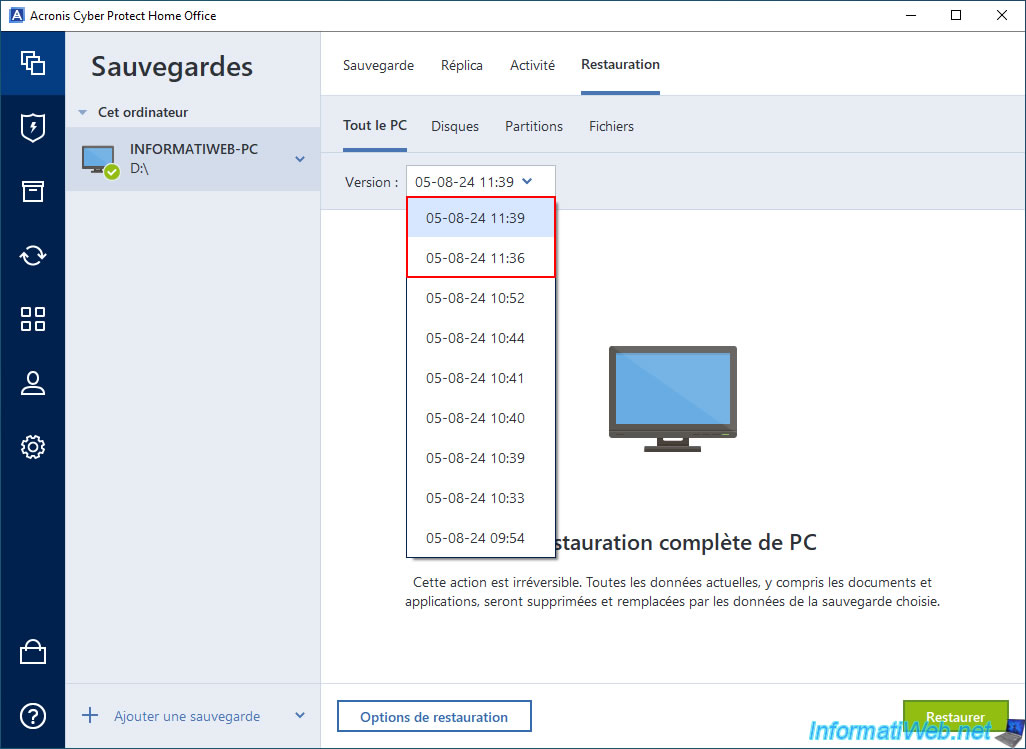Click the Sauvegardes heading
This screenshot has height=749, width=1026.
click(172, 67)
